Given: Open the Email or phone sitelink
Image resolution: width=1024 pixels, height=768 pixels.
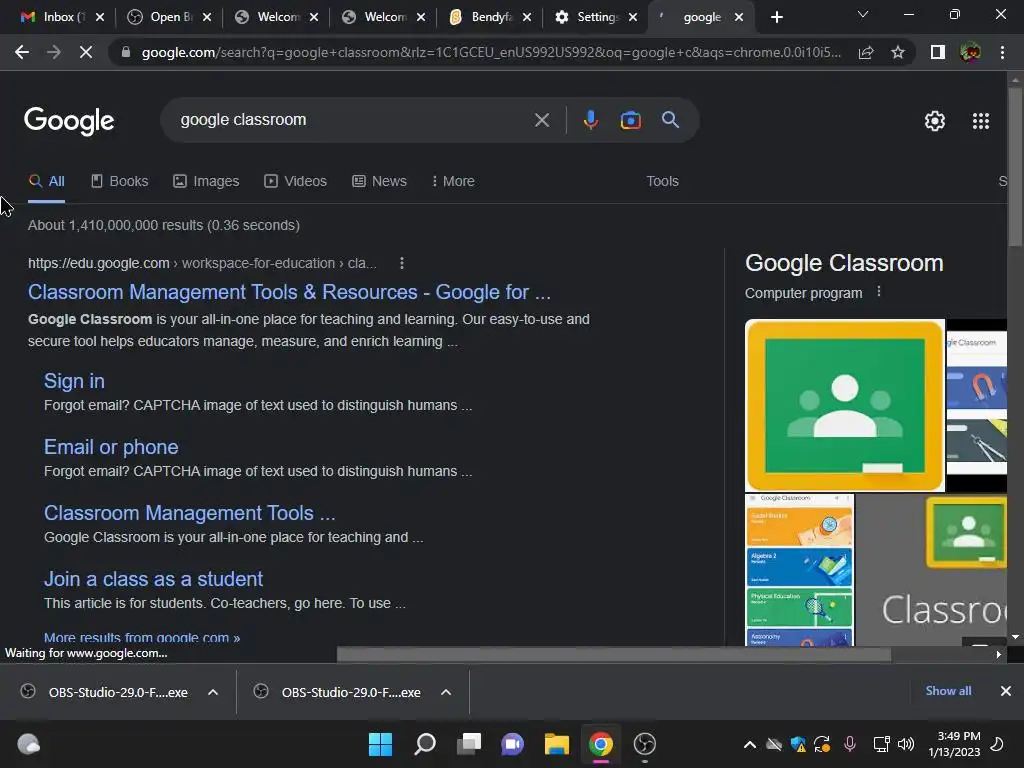Looking at the screenshot, I should 111,447.
